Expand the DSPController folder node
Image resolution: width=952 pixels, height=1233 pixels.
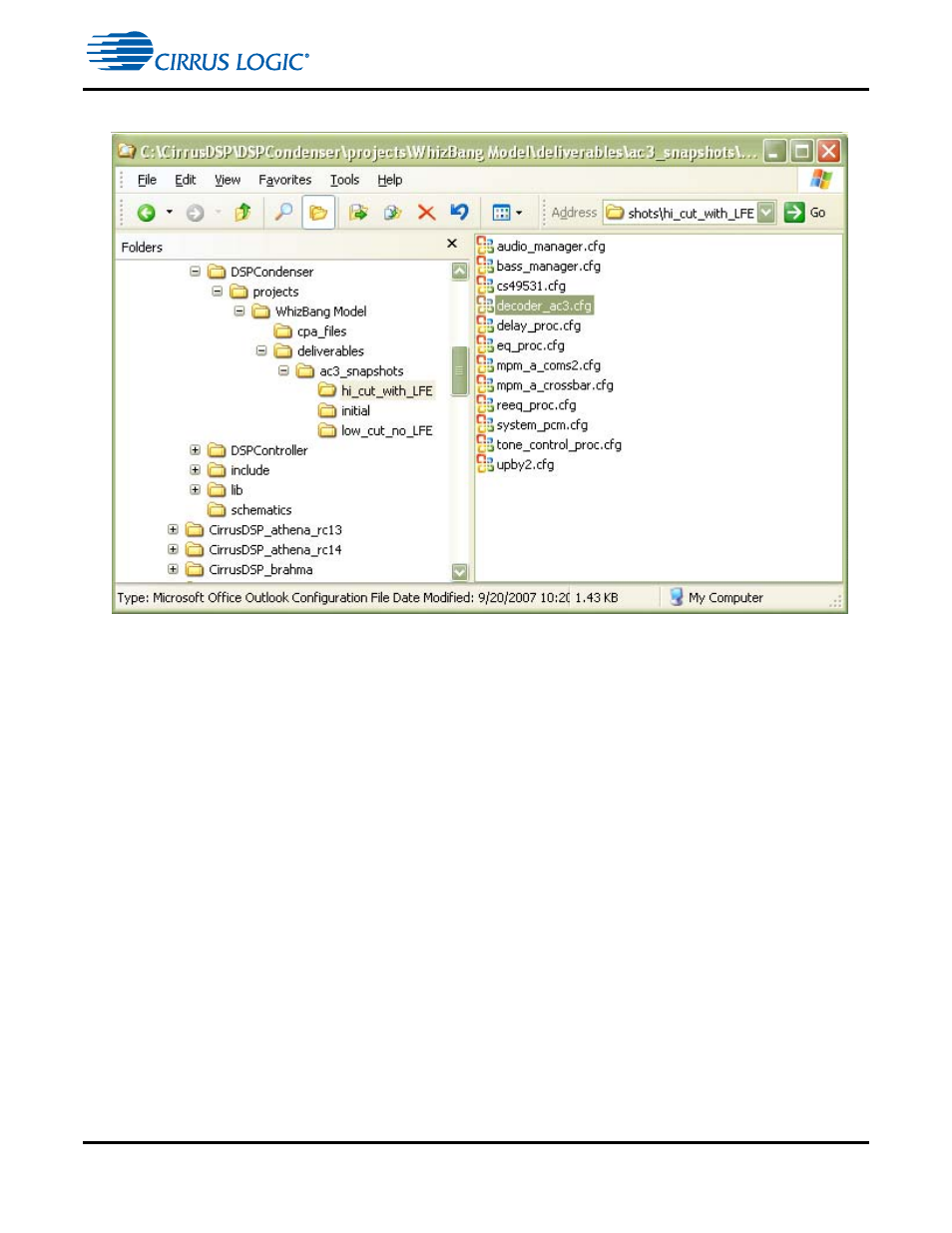[x=196, y=450]
